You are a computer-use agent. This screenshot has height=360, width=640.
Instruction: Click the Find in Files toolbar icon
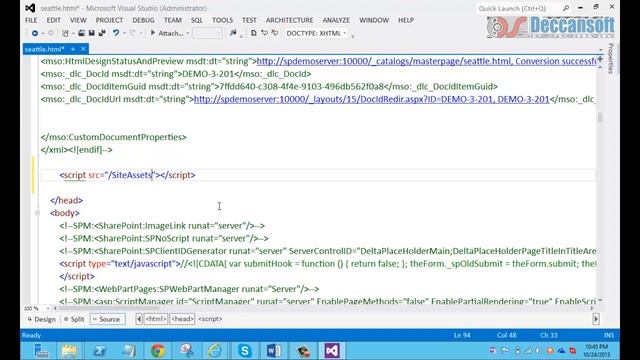[x=233, y=33]
